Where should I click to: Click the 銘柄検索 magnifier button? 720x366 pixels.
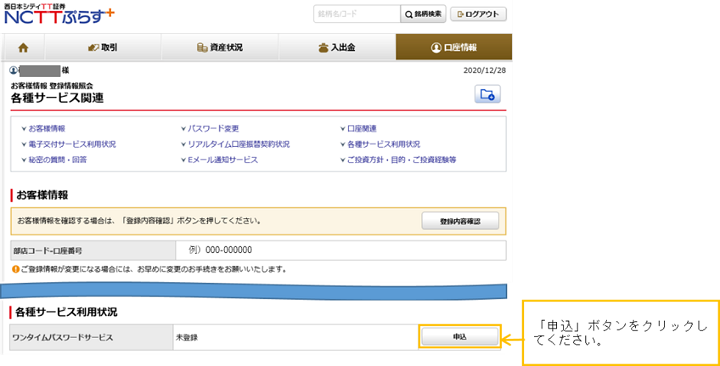pyautogui.click(x=423, y=14)
